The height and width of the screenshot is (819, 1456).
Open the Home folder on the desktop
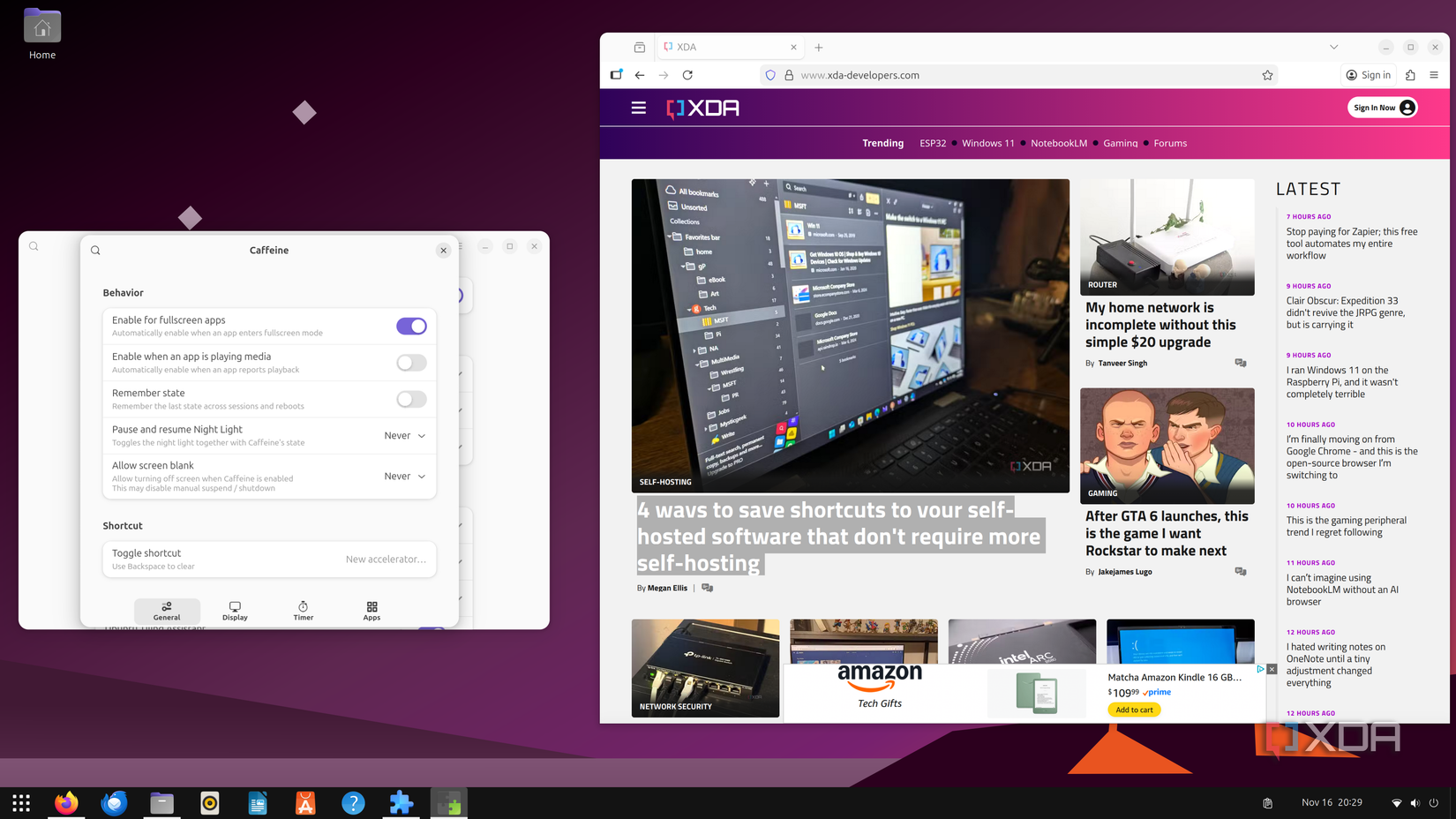coord(41,34)
